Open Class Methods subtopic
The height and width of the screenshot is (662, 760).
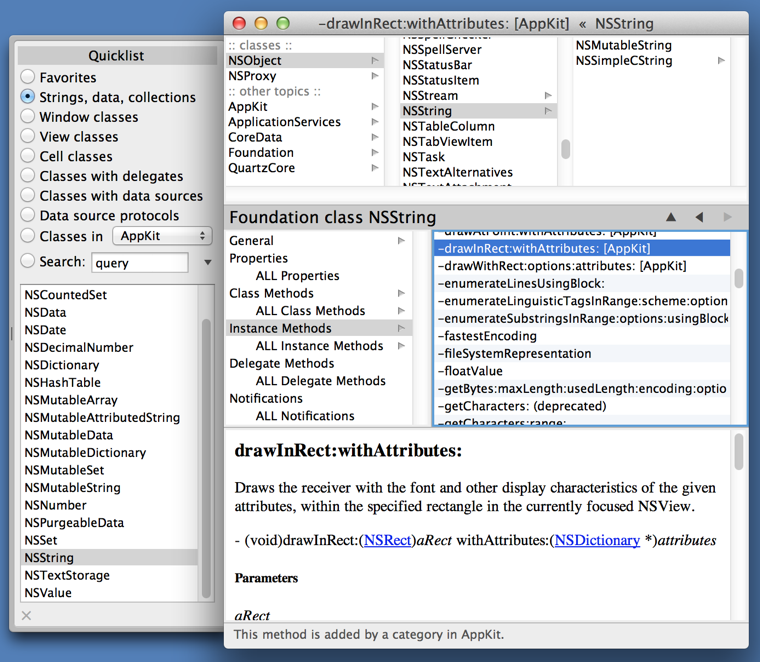coord(318,293)
